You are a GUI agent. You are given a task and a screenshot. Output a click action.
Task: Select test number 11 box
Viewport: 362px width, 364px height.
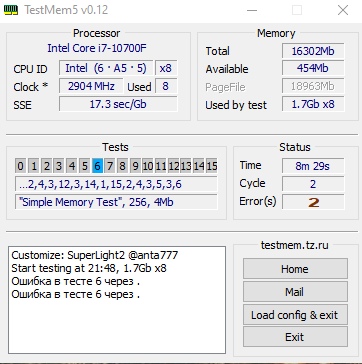161,166
